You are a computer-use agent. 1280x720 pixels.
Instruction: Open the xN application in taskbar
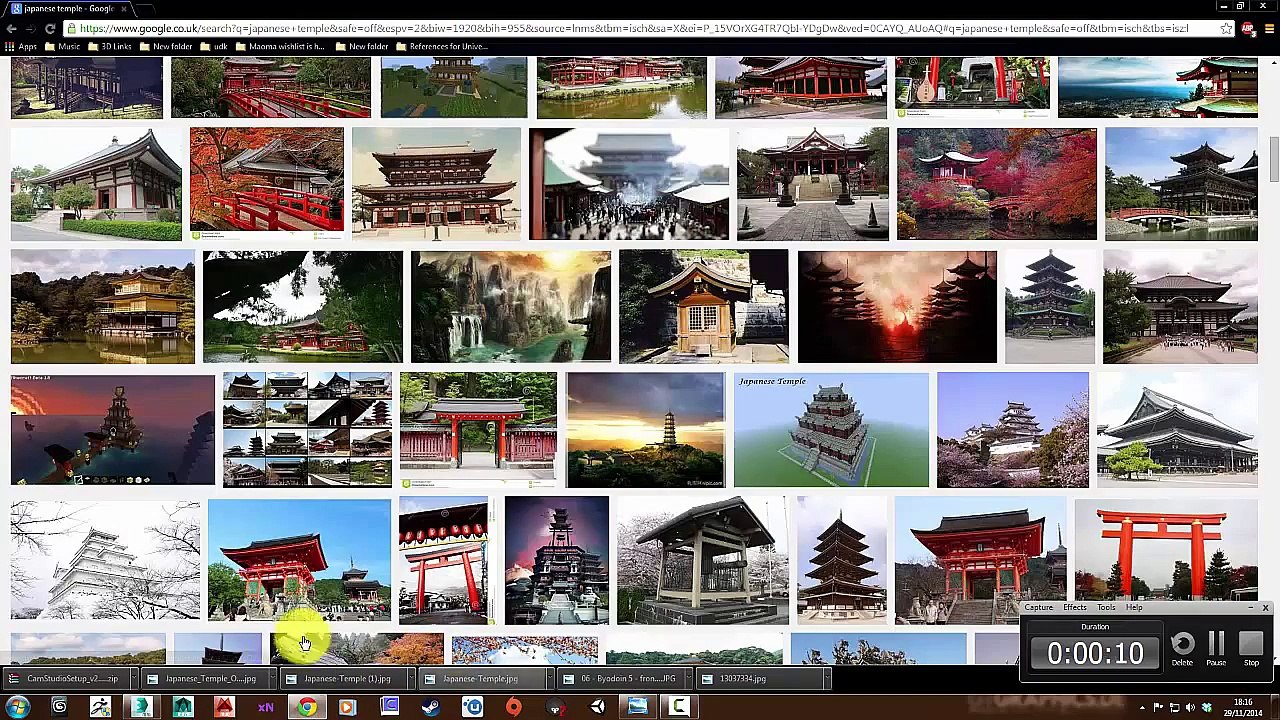tap(266, 707)
